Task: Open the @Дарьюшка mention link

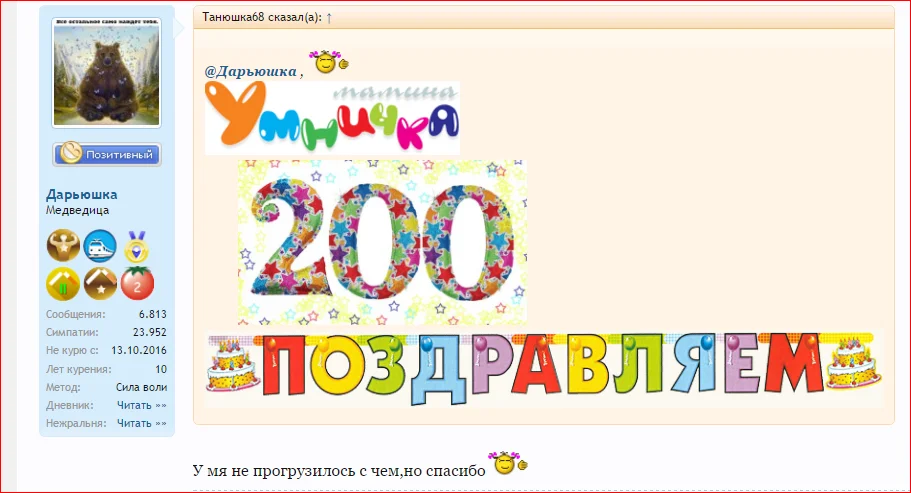Action: 250,71
